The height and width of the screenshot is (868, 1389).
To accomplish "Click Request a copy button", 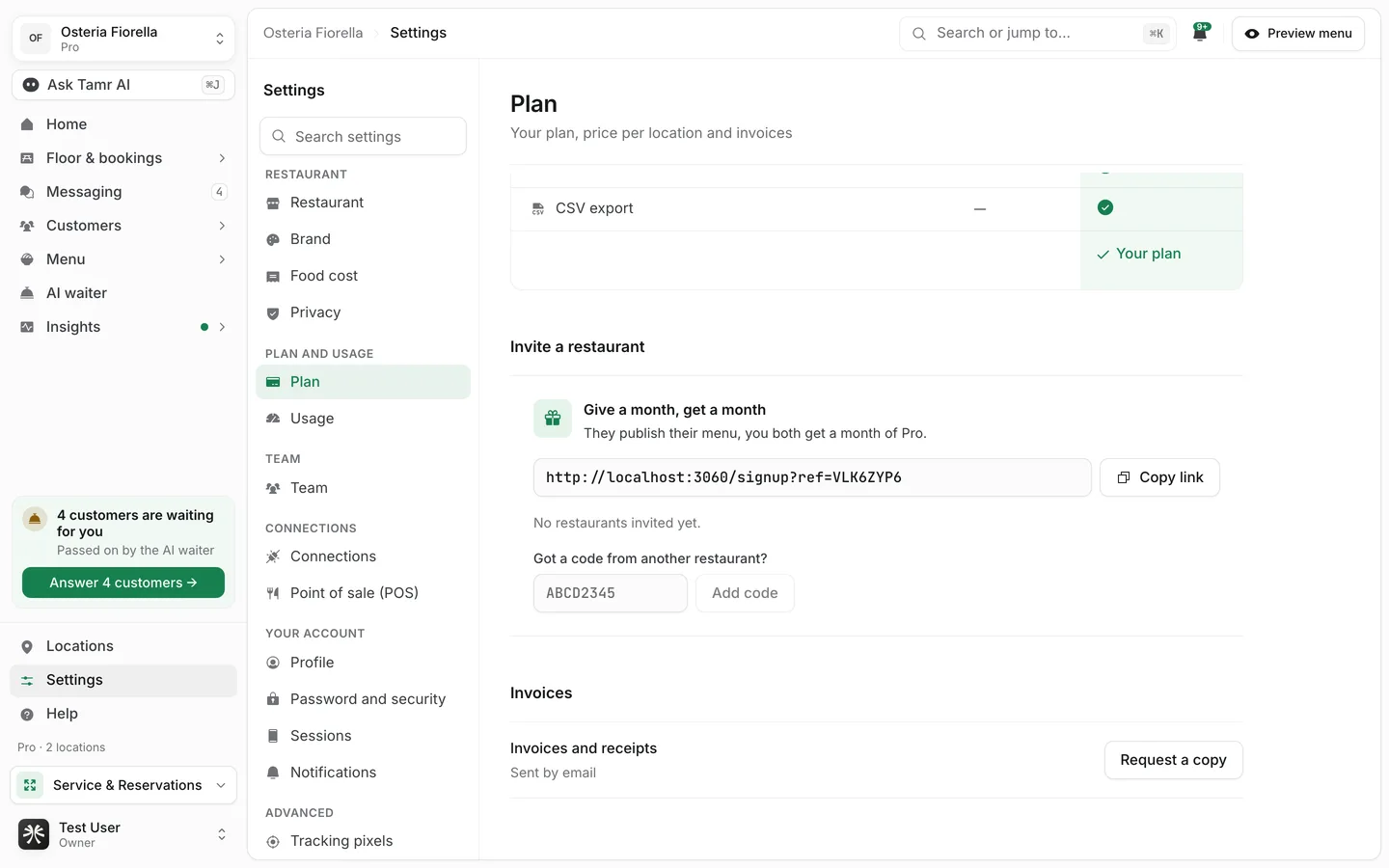I will 1173,760.
